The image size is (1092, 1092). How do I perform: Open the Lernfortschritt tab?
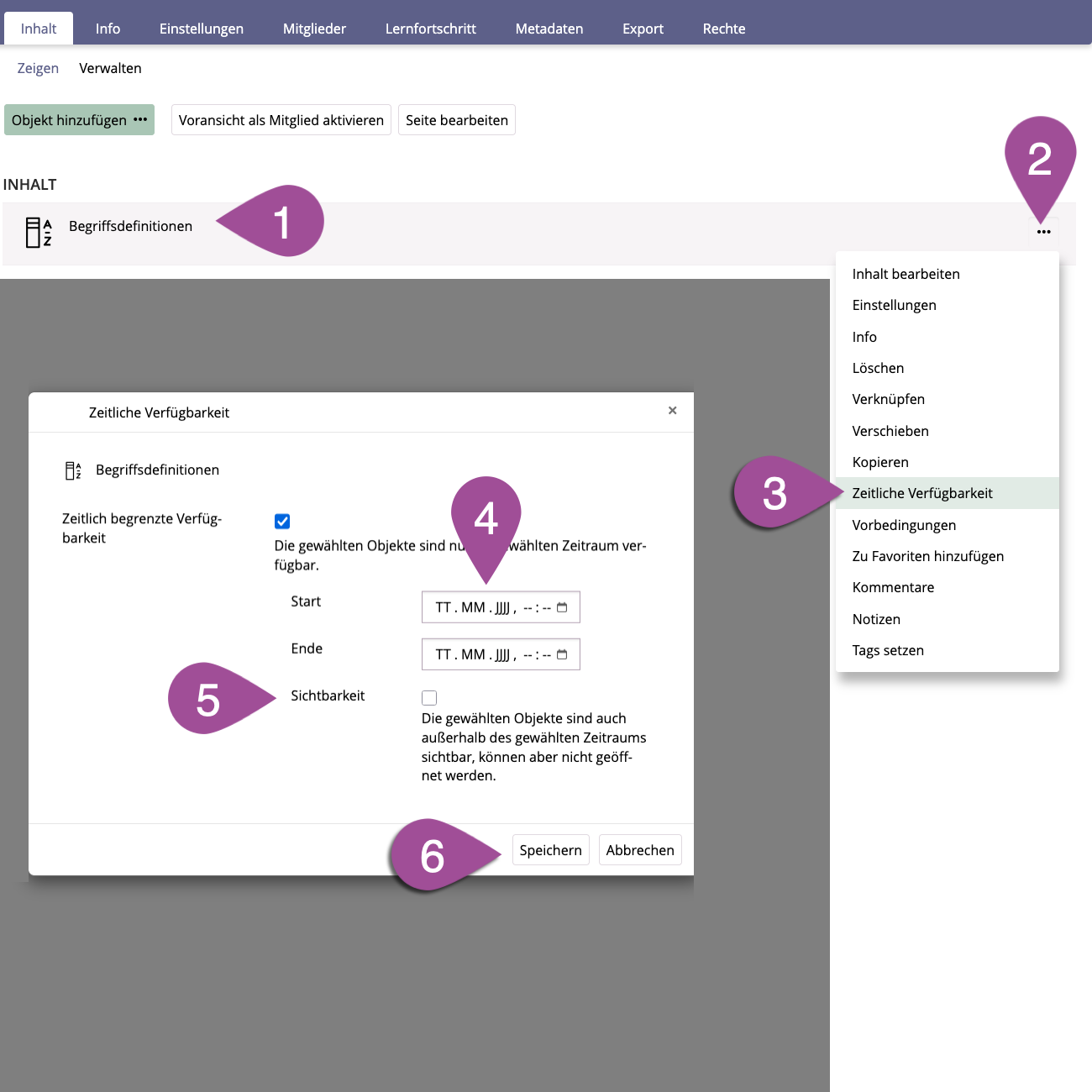(430, 29)
